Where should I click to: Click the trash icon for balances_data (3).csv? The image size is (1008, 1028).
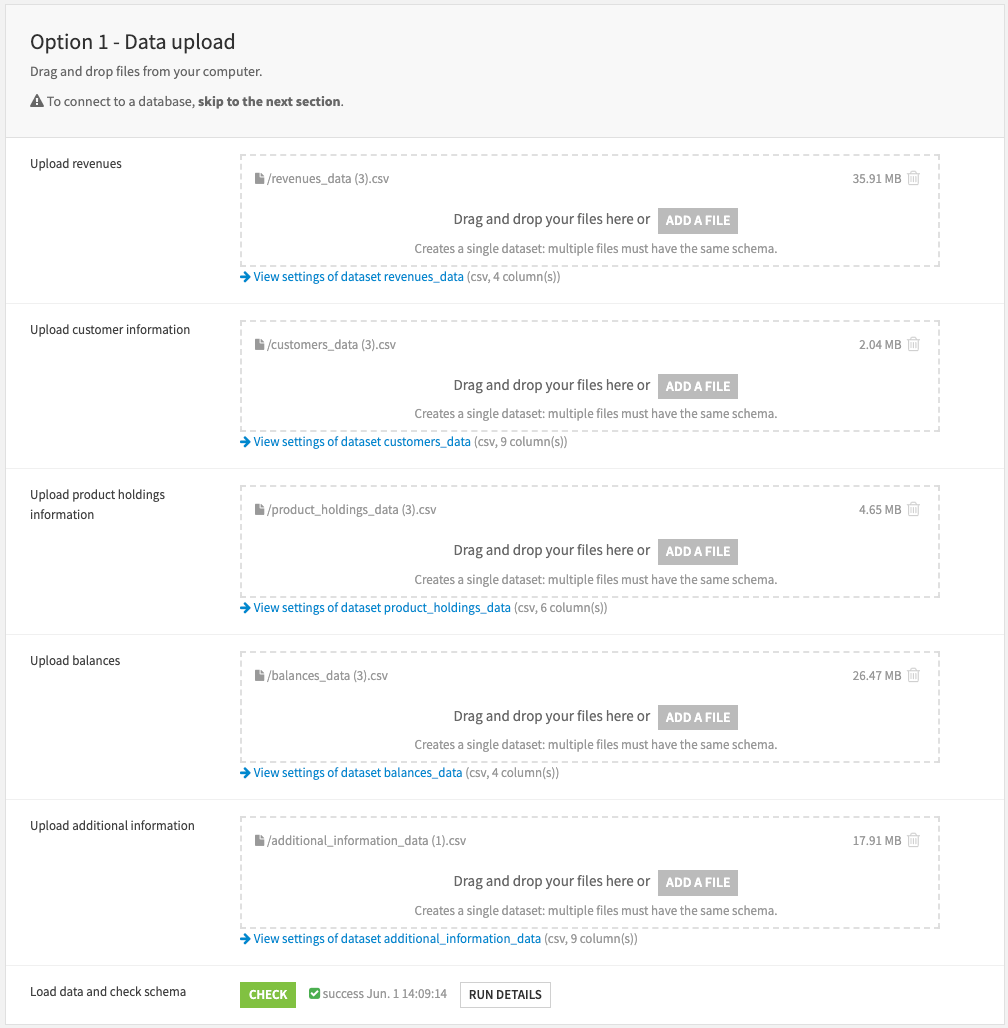click(x=913, y=675)
